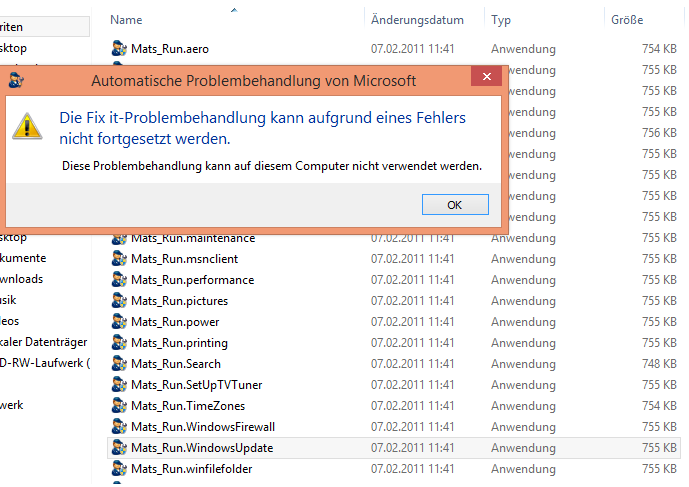Select the file name Mats_Run.power
Image resolution: width=689 pixels, height=487 pixels.
pos(175,322)
